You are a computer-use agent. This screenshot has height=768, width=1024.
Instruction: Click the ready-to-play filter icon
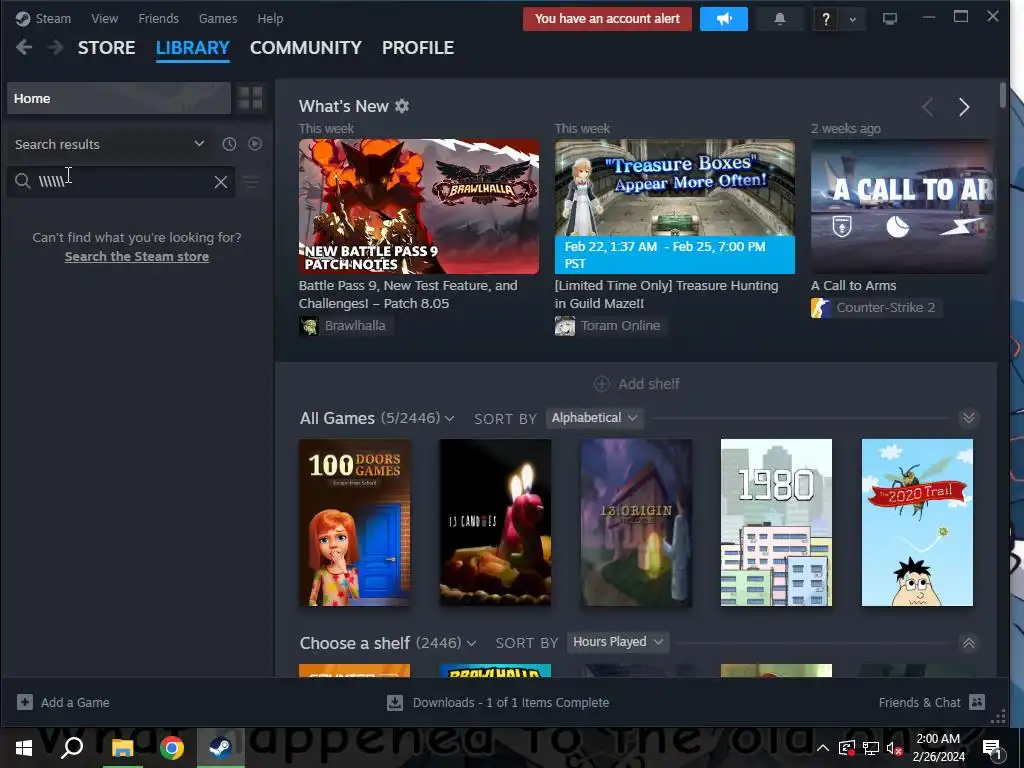pos(255,144)
